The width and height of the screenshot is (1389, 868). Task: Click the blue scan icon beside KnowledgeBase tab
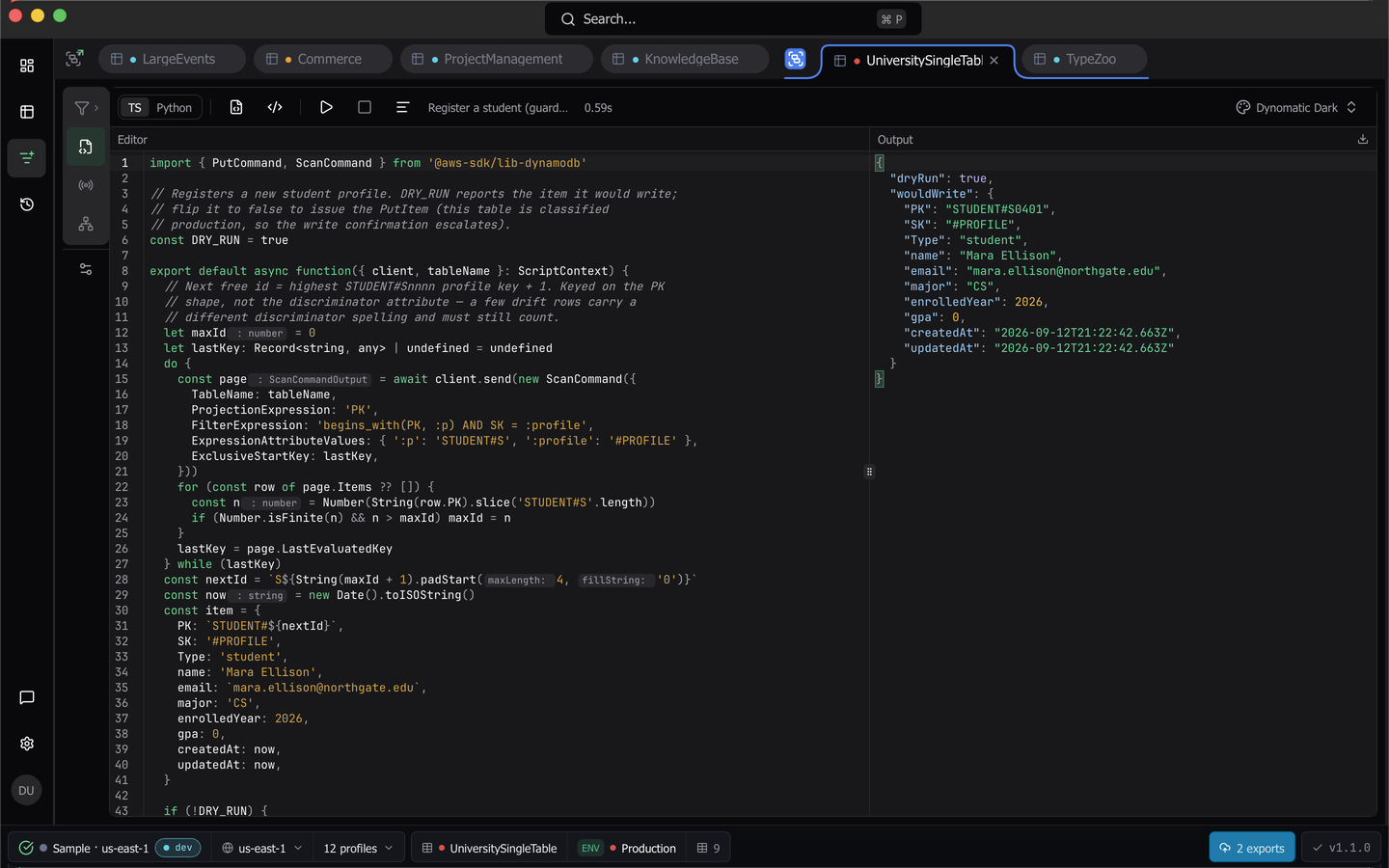[795, 59]
